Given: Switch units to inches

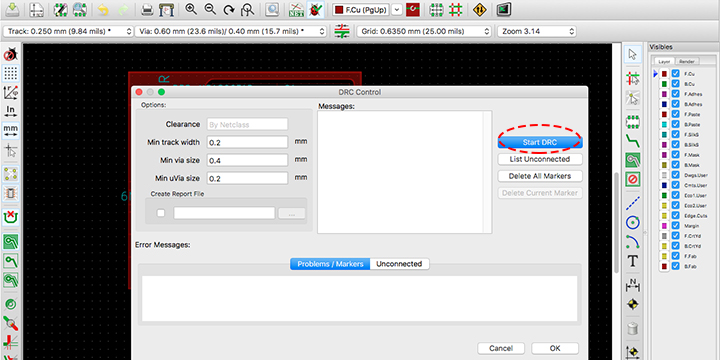Looking at the screenshot, I should pos(10,111).
